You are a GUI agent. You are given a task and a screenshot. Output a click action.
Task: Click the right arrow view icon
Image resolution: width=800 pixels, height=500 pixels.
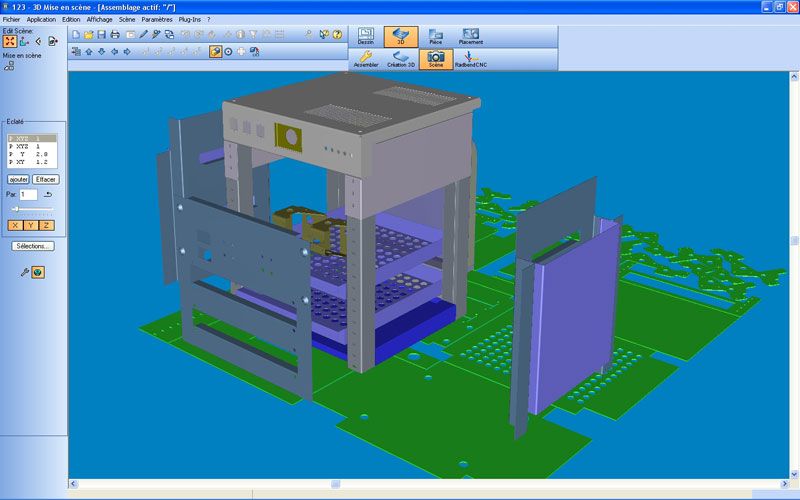[x=127, y=52]
